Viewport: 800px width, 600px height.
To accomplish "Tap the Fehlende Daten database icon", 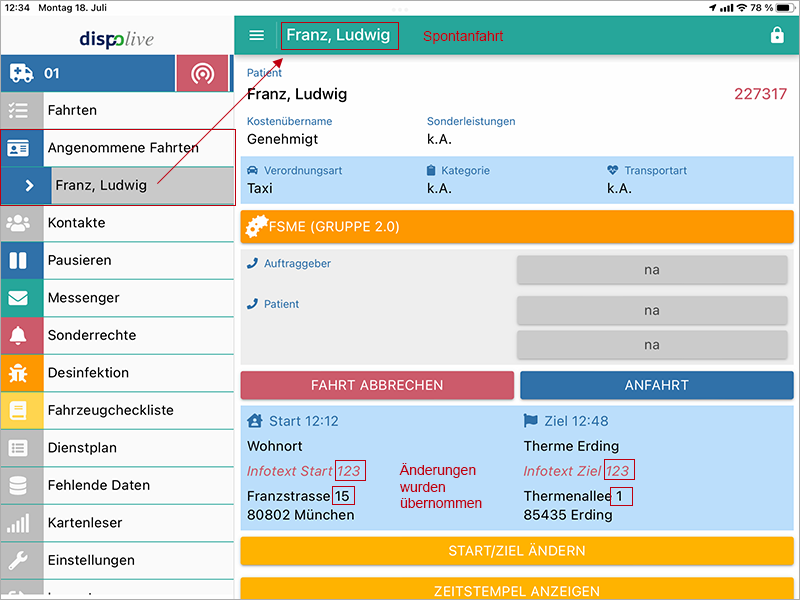I will pyautogui.click(x=18, y=486).
